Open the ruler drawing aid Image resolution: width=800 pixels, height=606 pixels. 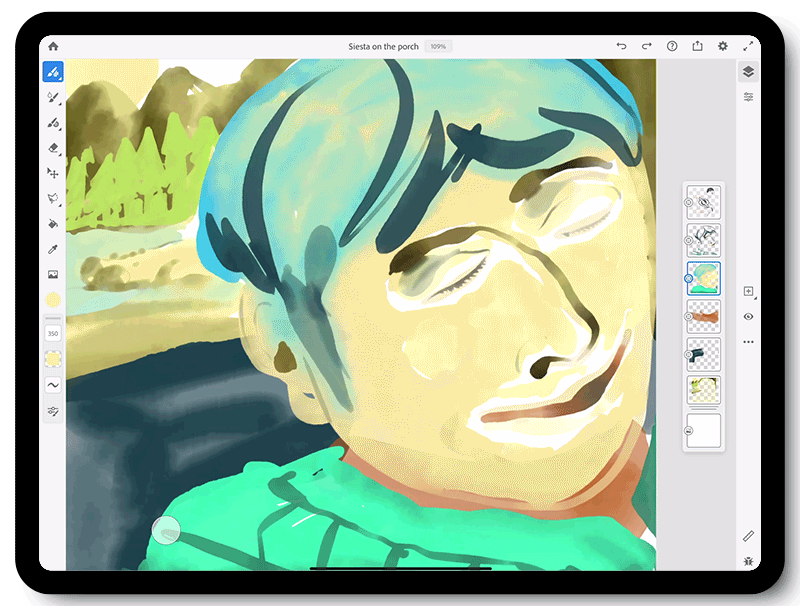748,537
